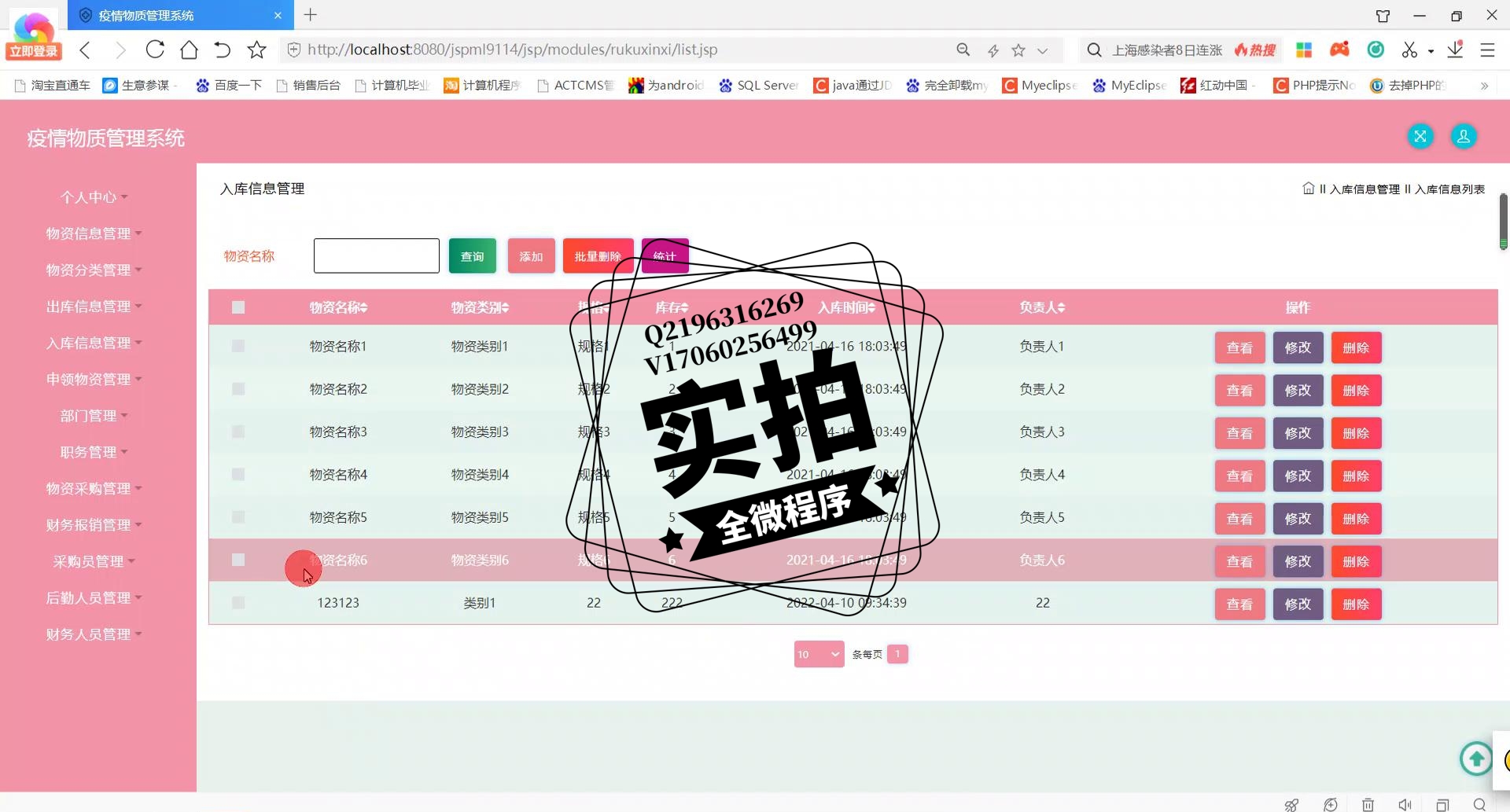Image resolution: width=1510 pixels, height=812 pixels.
Task: Check the row checkbox for 物资名称3
Action: (238, 432)
